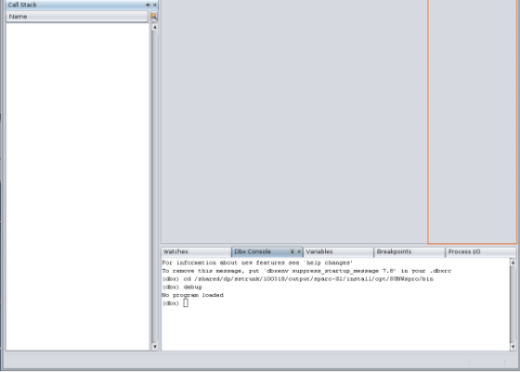Close the Dbx Console tab
The image size is (520, 372).
pyautogui.click(x=299, y=252)
